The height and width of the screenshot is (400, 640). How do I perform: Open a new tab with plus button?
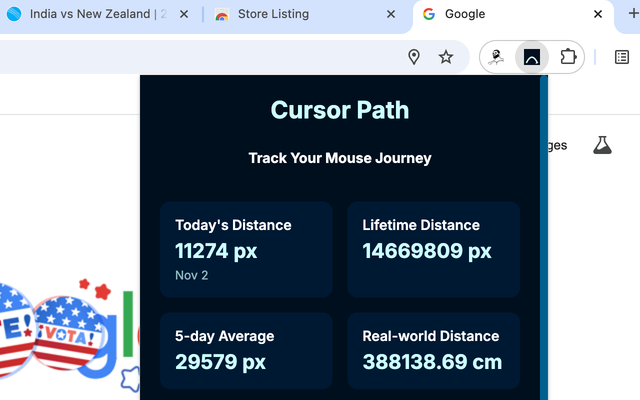click(x=633, y=14)
